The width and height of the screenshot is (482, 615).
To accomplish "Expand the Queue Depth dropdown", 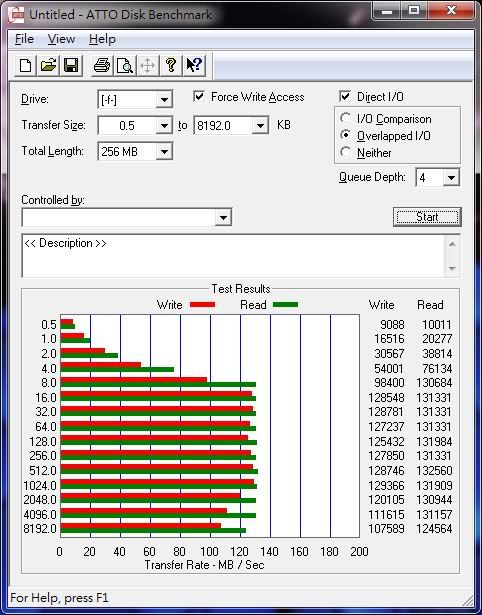I will 451,178.
